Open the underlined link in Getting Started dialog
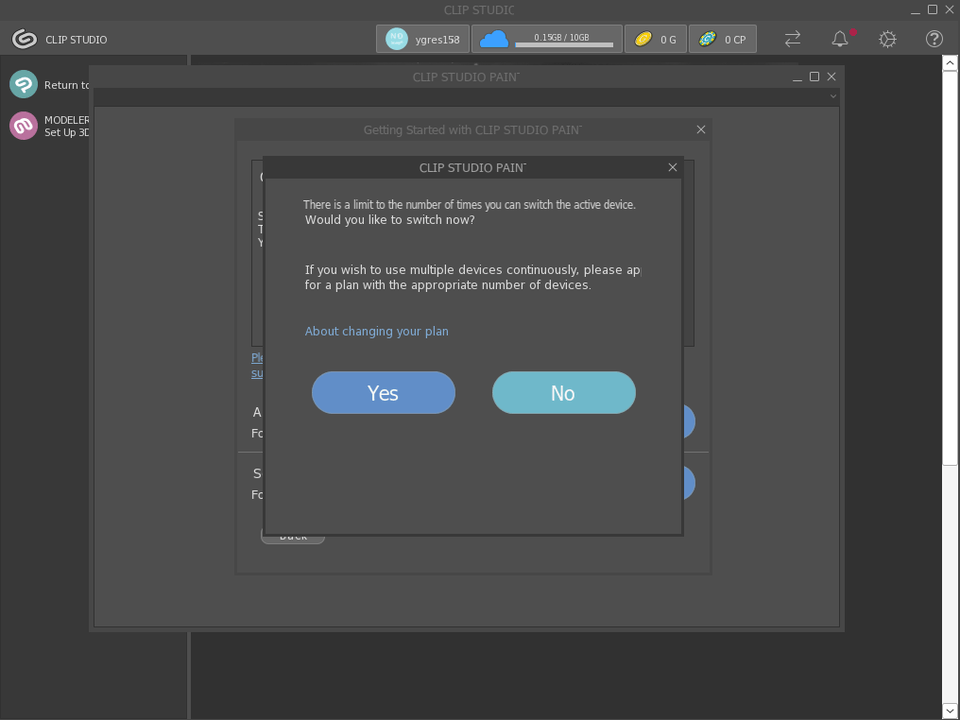The width and height of the screenshot is (960, 720). point(257,366)
